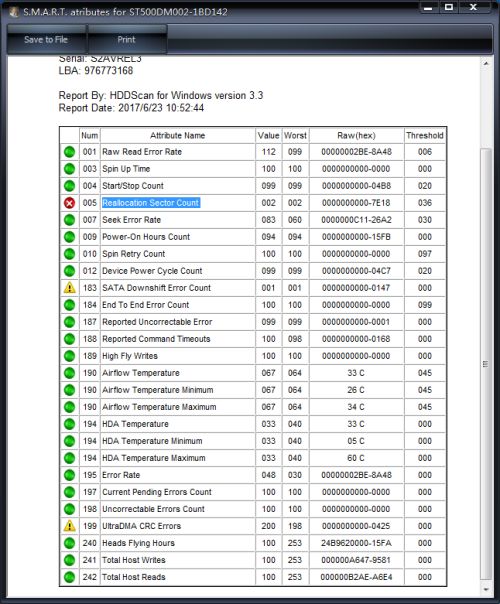The height and width of the screenshot is (604, 500).
Task: Click the green status icon for Spin Up Time
Action: tap(69, 169)
